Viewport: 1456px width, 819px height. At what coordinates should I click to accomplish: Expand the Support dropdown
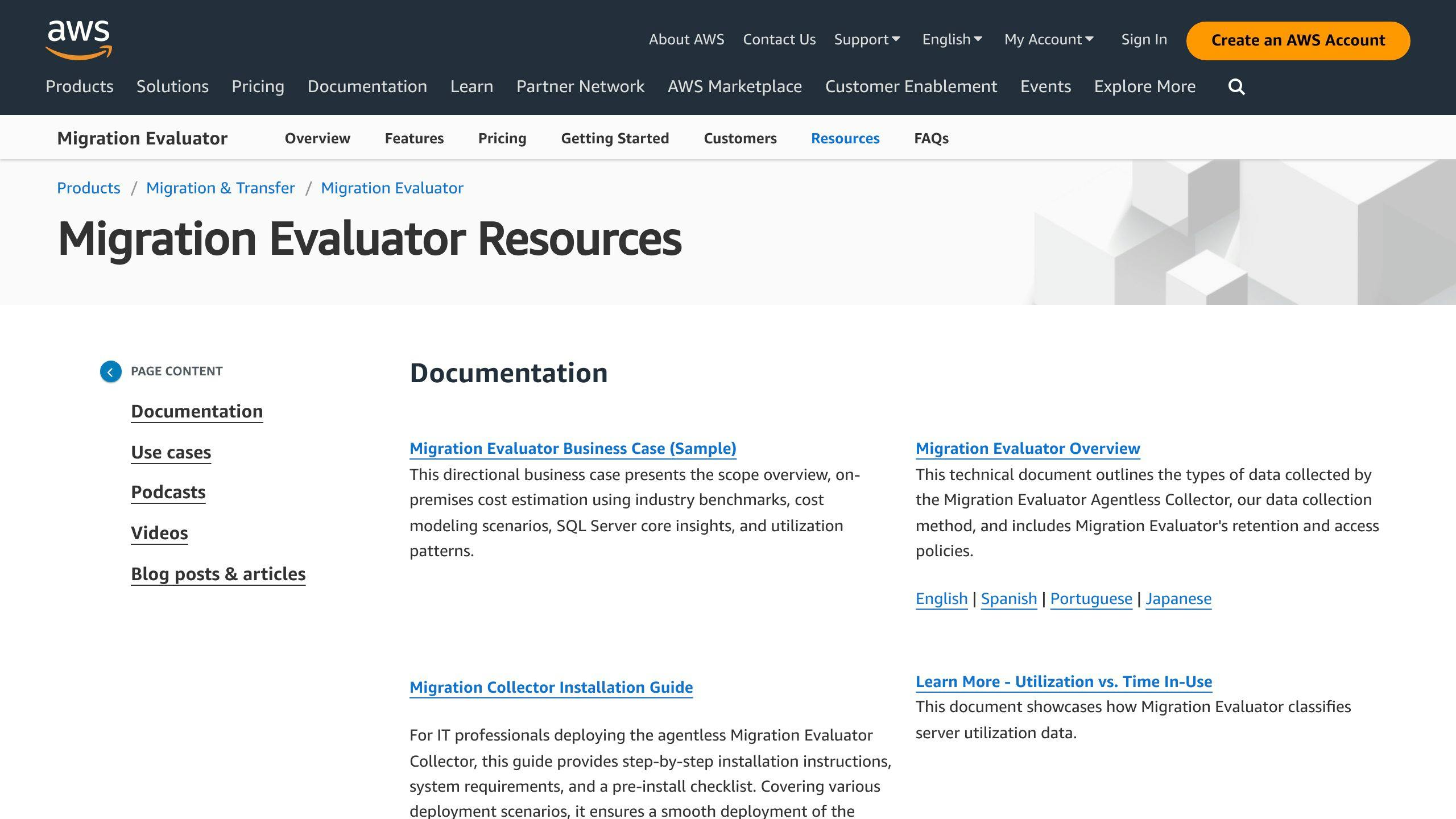(867, 39)
